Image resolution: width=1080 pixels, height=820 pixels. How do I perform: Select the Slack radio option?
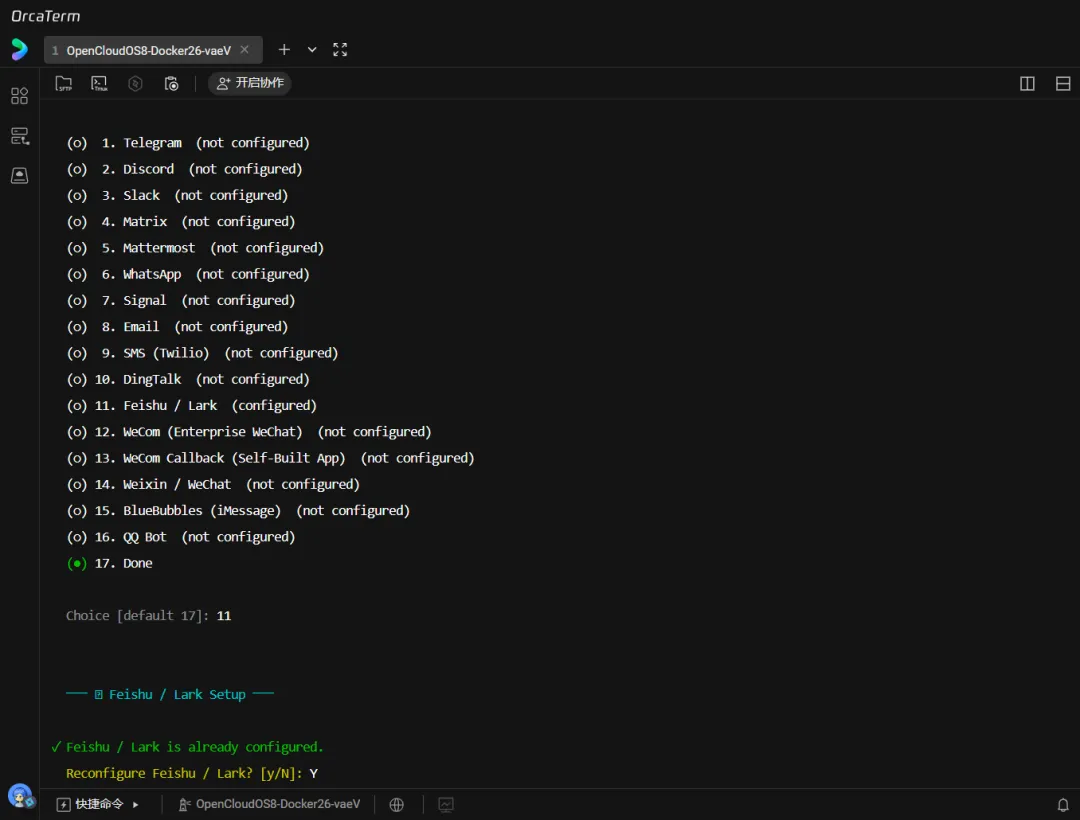point(76,196)
